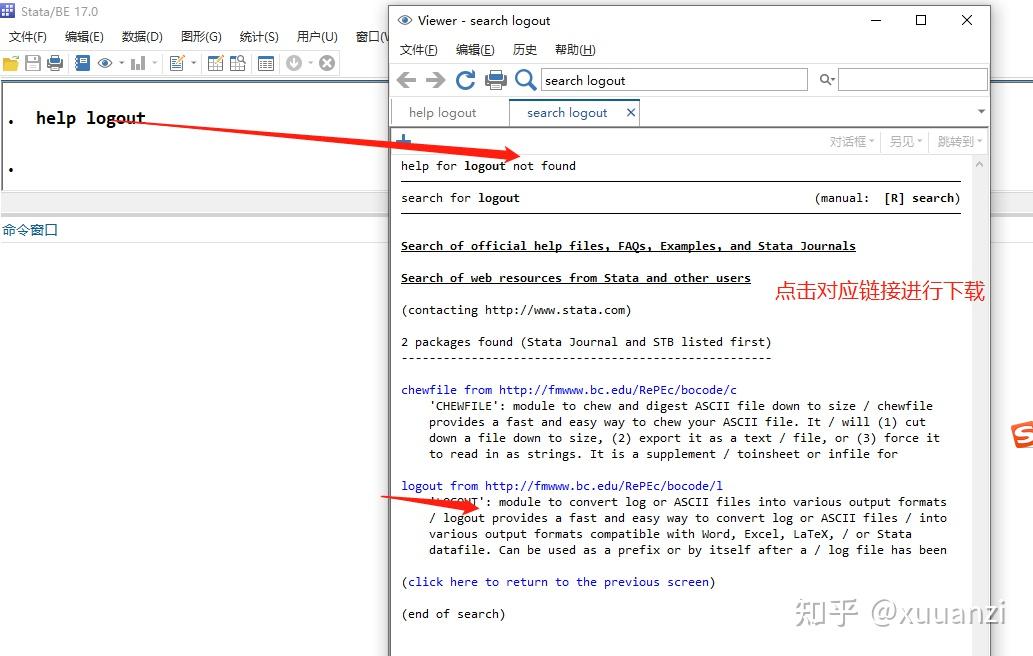
Task: Open the Graph window bar-chart icon
Action: pyautogui.click(x=138, y=62)
